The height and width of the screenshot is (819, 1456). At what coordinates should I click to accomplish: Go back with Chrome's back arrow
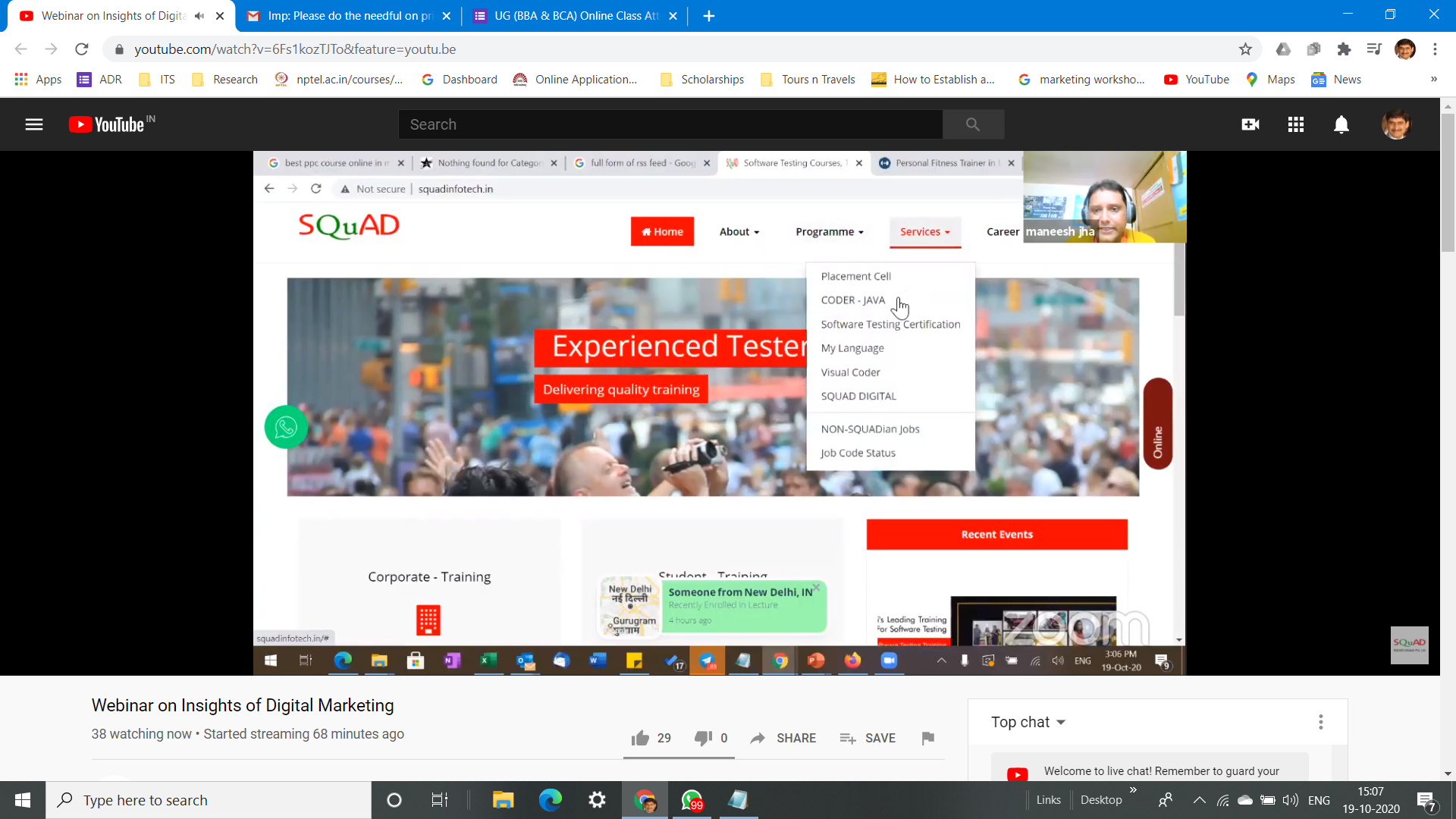tap(21, 49)
